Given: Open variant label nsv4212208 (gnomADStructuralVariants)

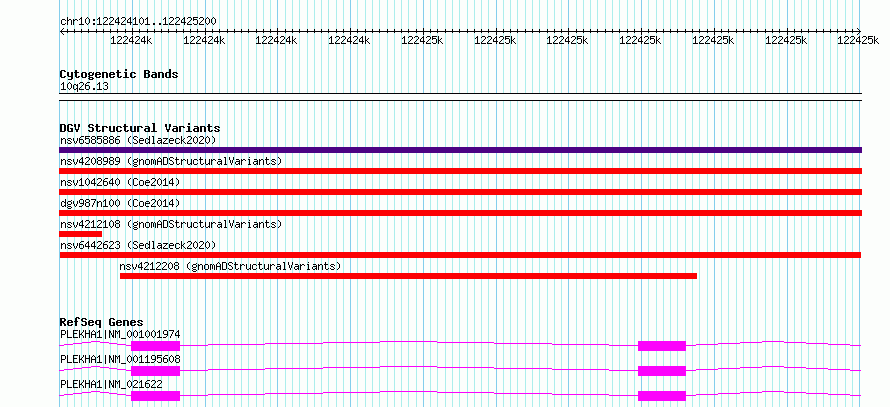Looking at the screenshot, I should click(x=230, y=266).
